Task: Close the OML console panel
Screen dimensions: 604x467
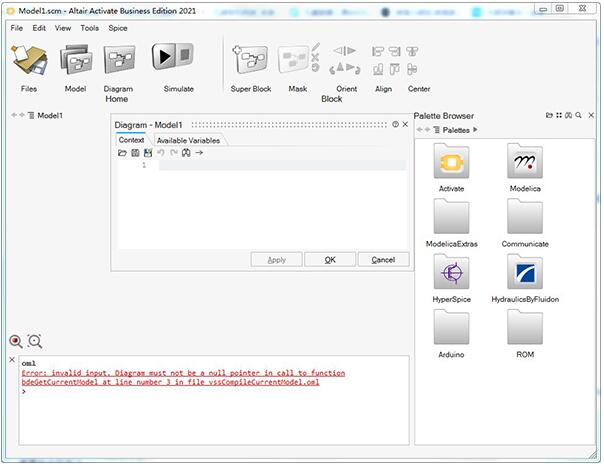Action: (12, 360)
